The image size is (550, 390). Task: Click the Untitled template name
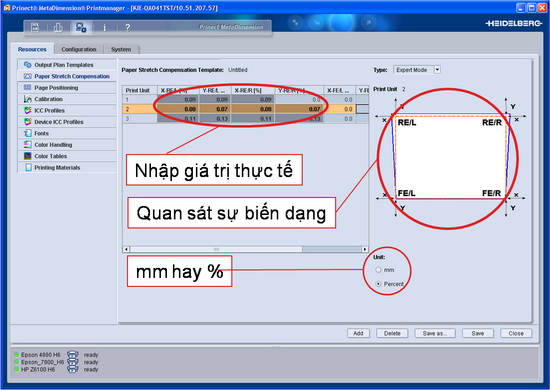point(237,70)
